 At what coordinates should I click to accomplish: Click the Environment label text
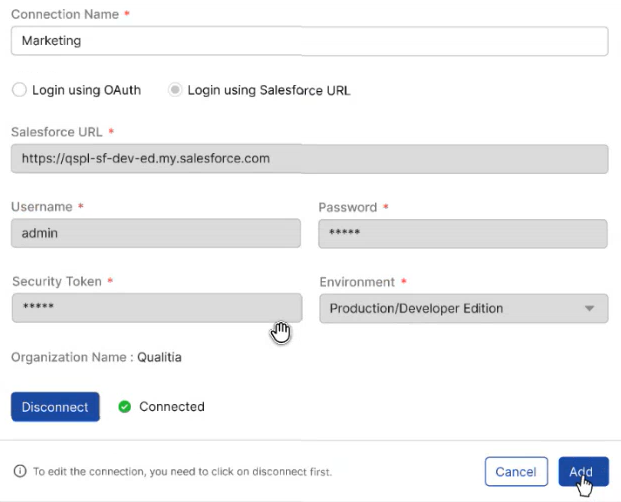click(357, 282)
